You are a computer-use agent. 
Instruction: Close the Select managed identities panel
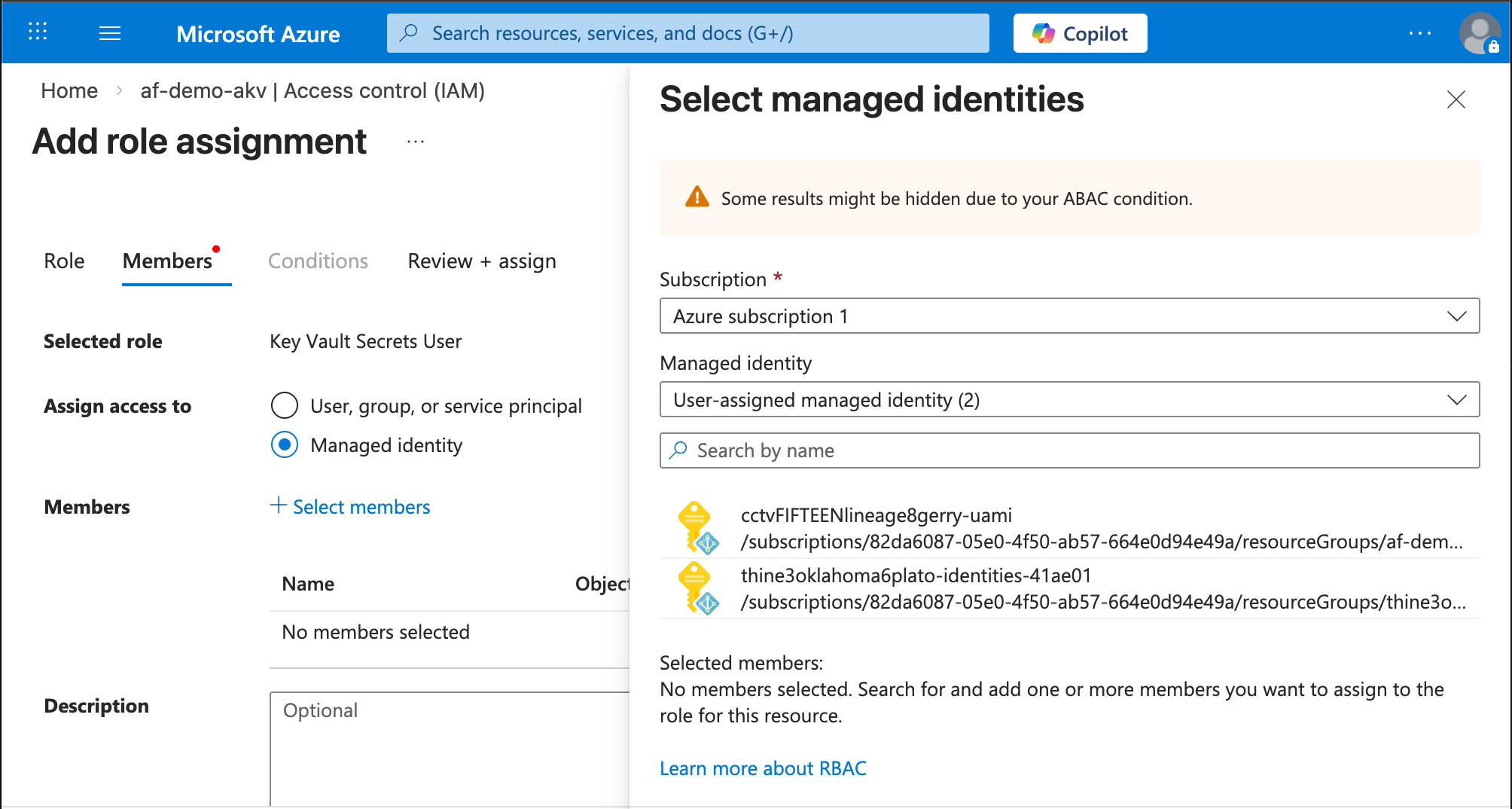(x=1456, y=99)
